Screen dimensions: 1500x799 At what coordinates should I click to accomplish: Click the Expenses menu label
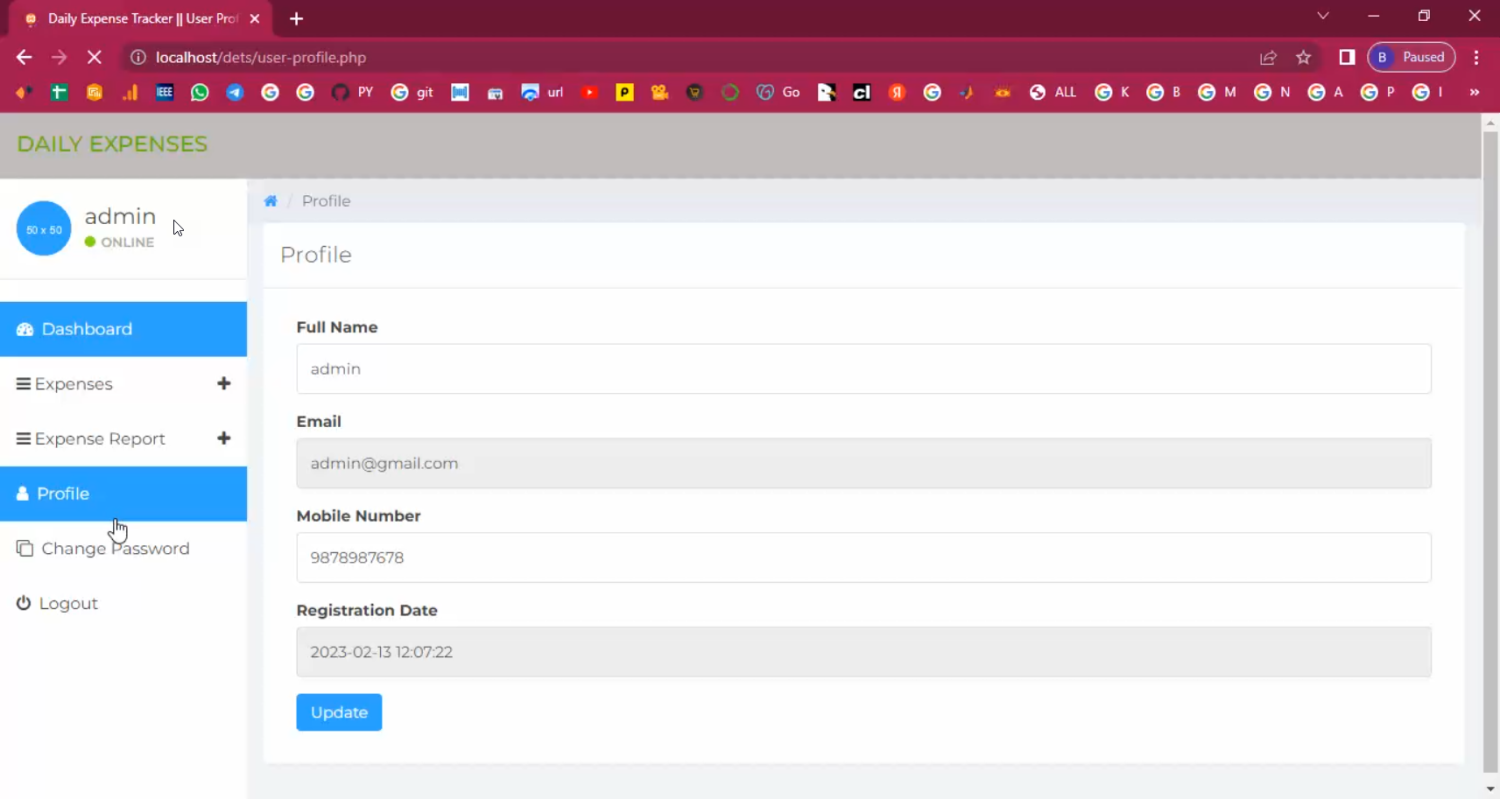[74, 384]
